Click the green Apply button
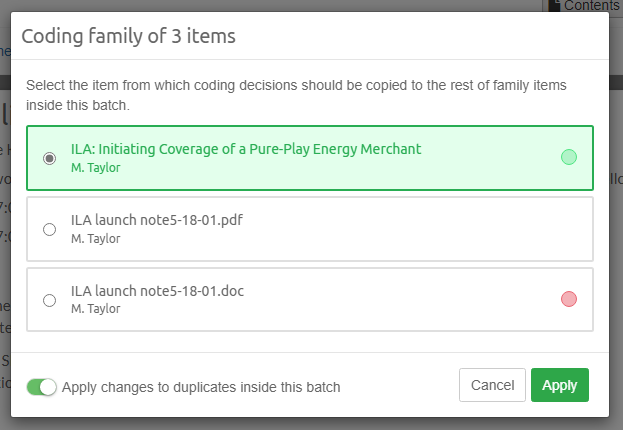 559,385
